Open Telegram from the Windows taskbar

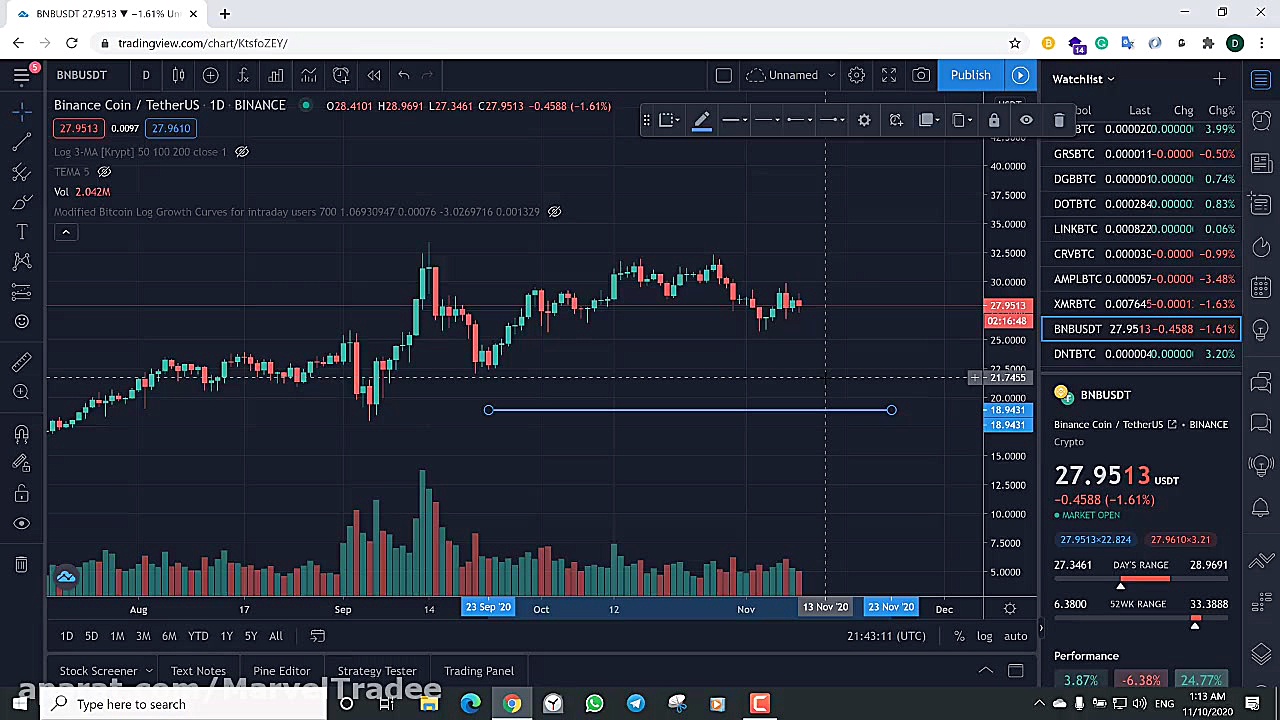636,704
